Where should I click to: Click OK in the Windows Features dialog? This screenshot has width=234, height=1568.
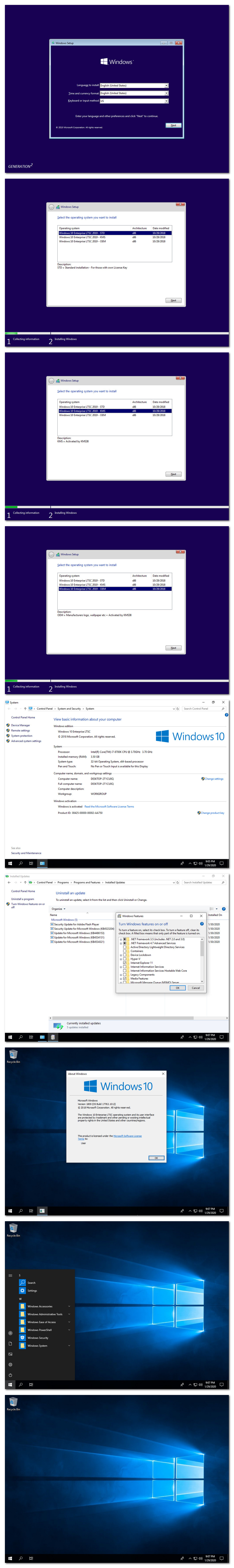tap(178, 987)
